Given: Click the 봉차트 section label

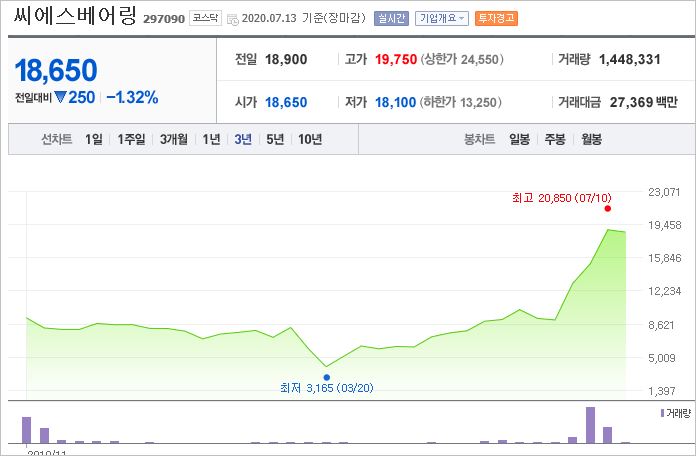Looking at the screenshot, I should (x=479, y=139).
